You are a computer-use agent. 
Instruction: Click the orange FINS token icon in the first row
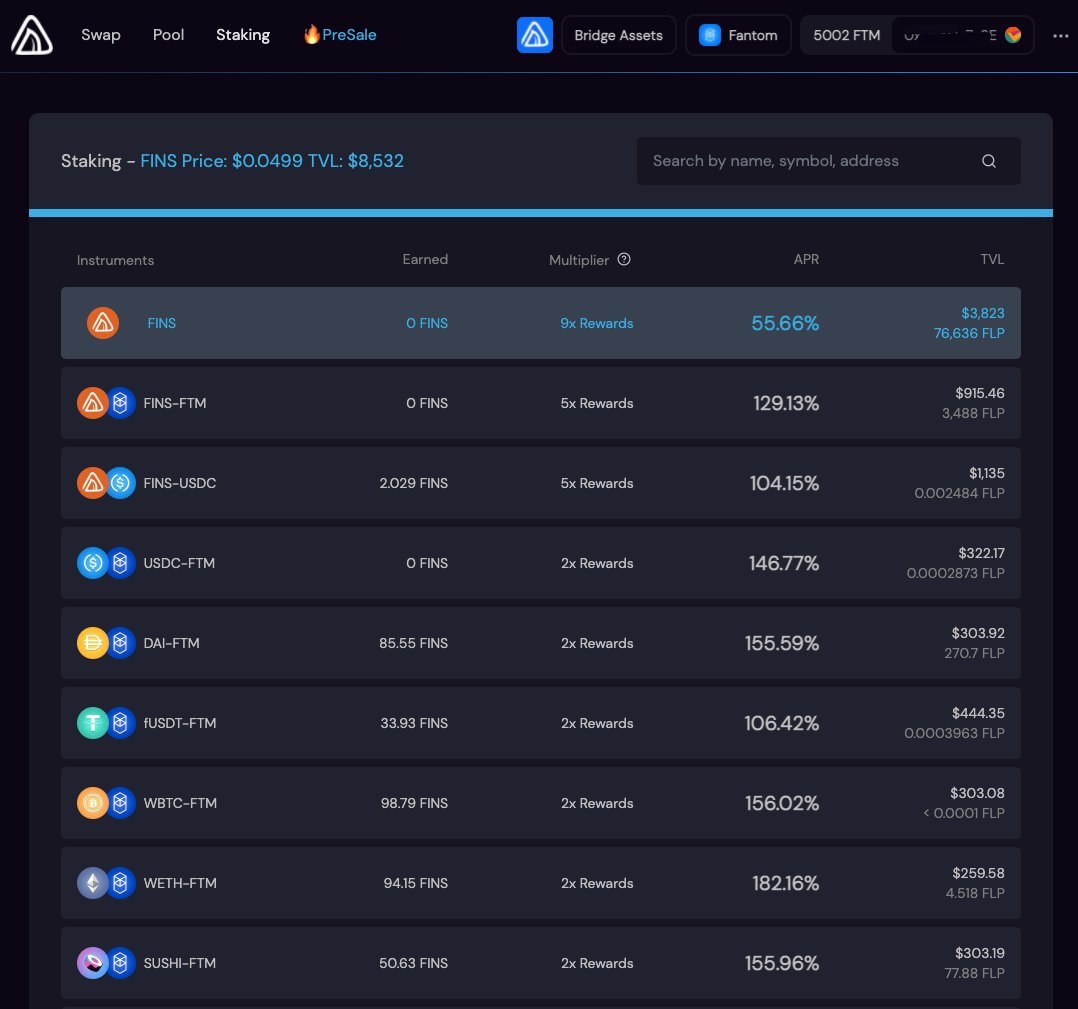[x=102, y=323]
